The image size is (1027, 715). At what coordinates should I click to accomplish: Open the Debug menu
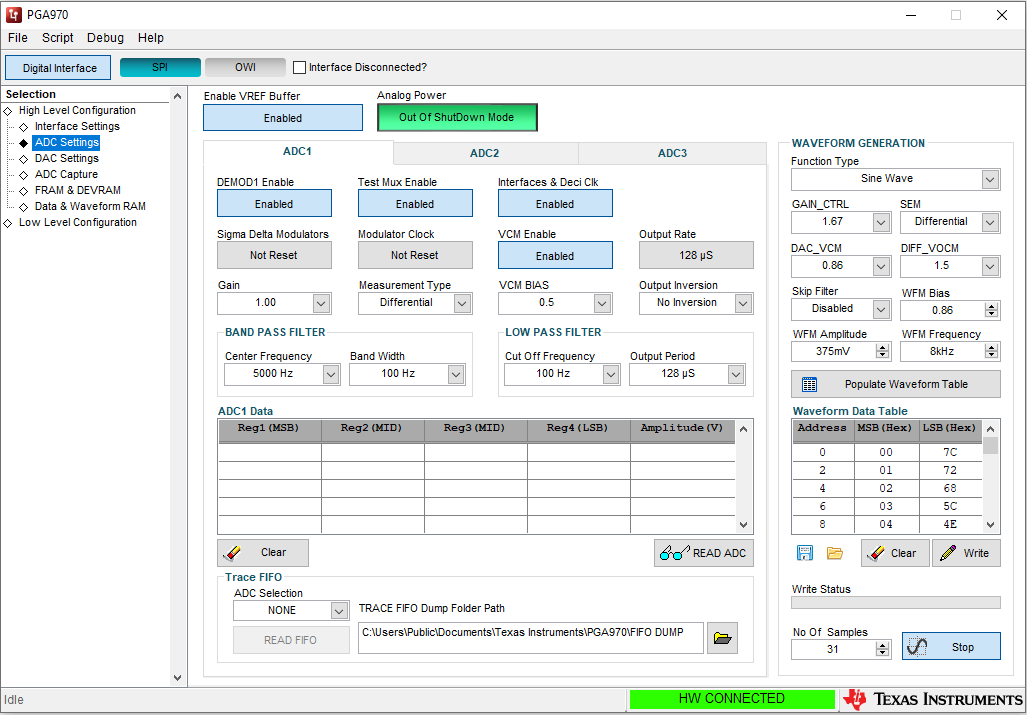[x=105, y=37]
